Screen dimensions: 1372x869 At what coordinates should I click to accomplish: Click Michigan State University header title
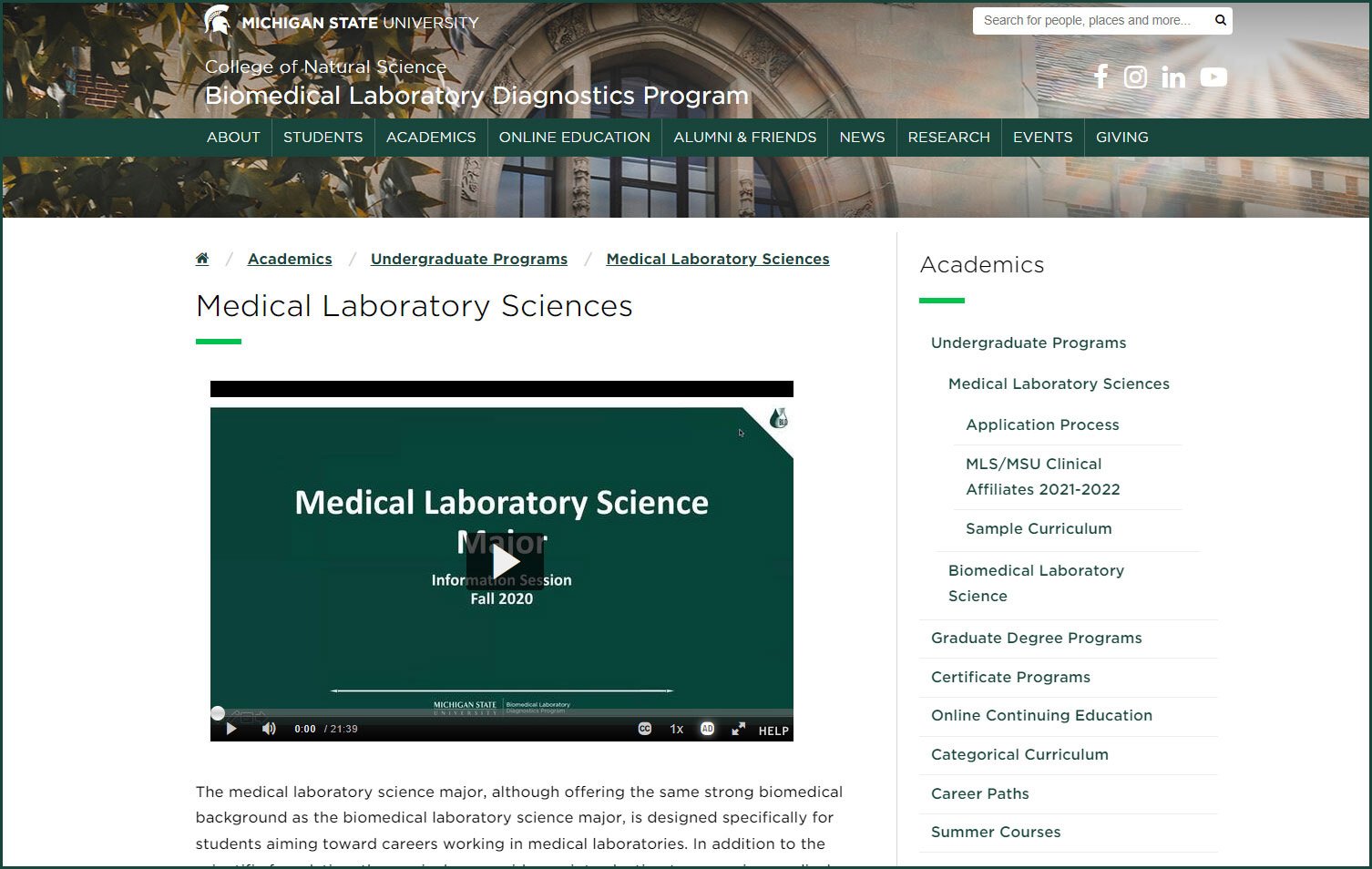[360, 23]
